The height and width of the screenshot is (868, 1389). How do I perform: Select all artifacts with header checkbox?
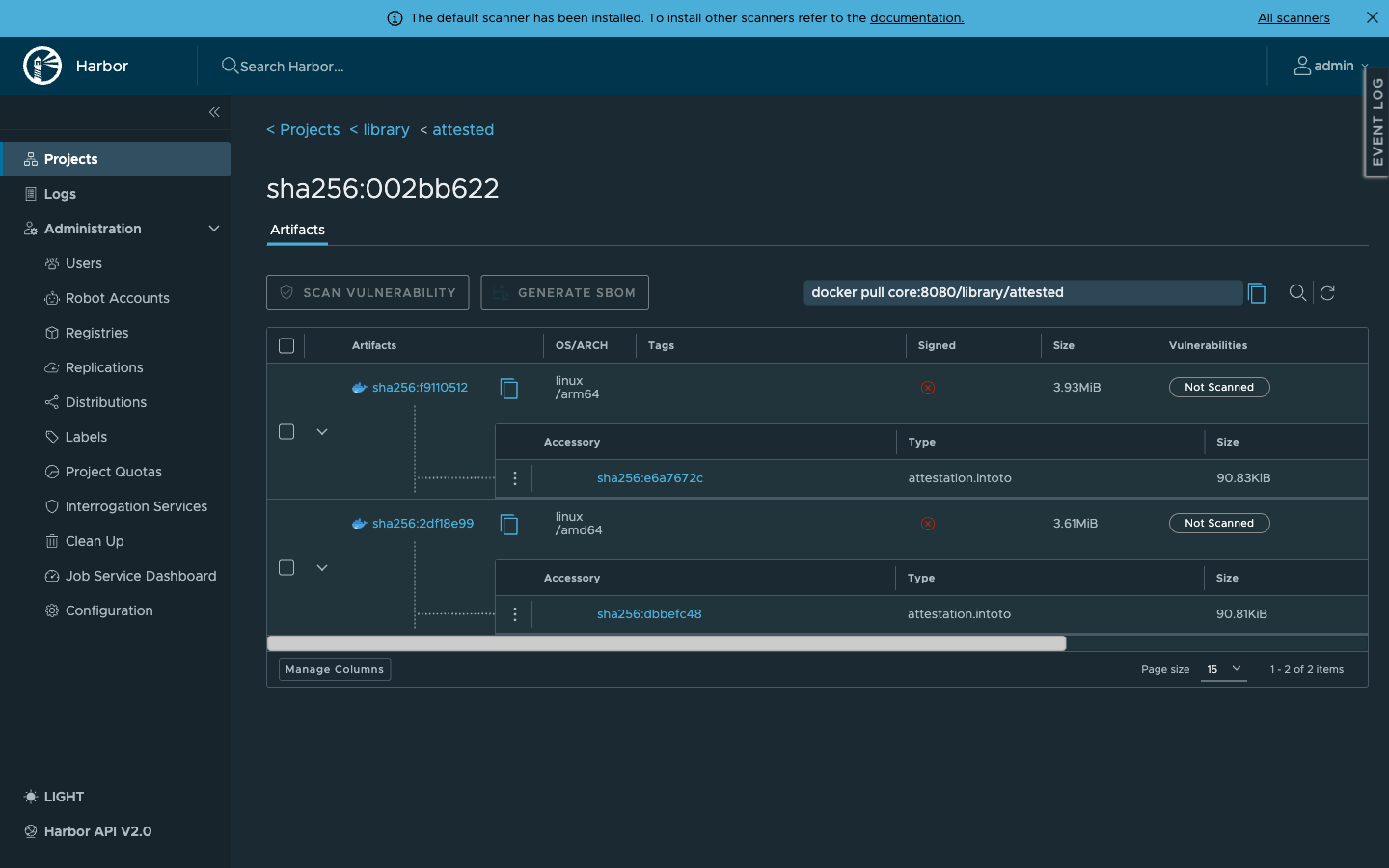(x=286, y=345)
